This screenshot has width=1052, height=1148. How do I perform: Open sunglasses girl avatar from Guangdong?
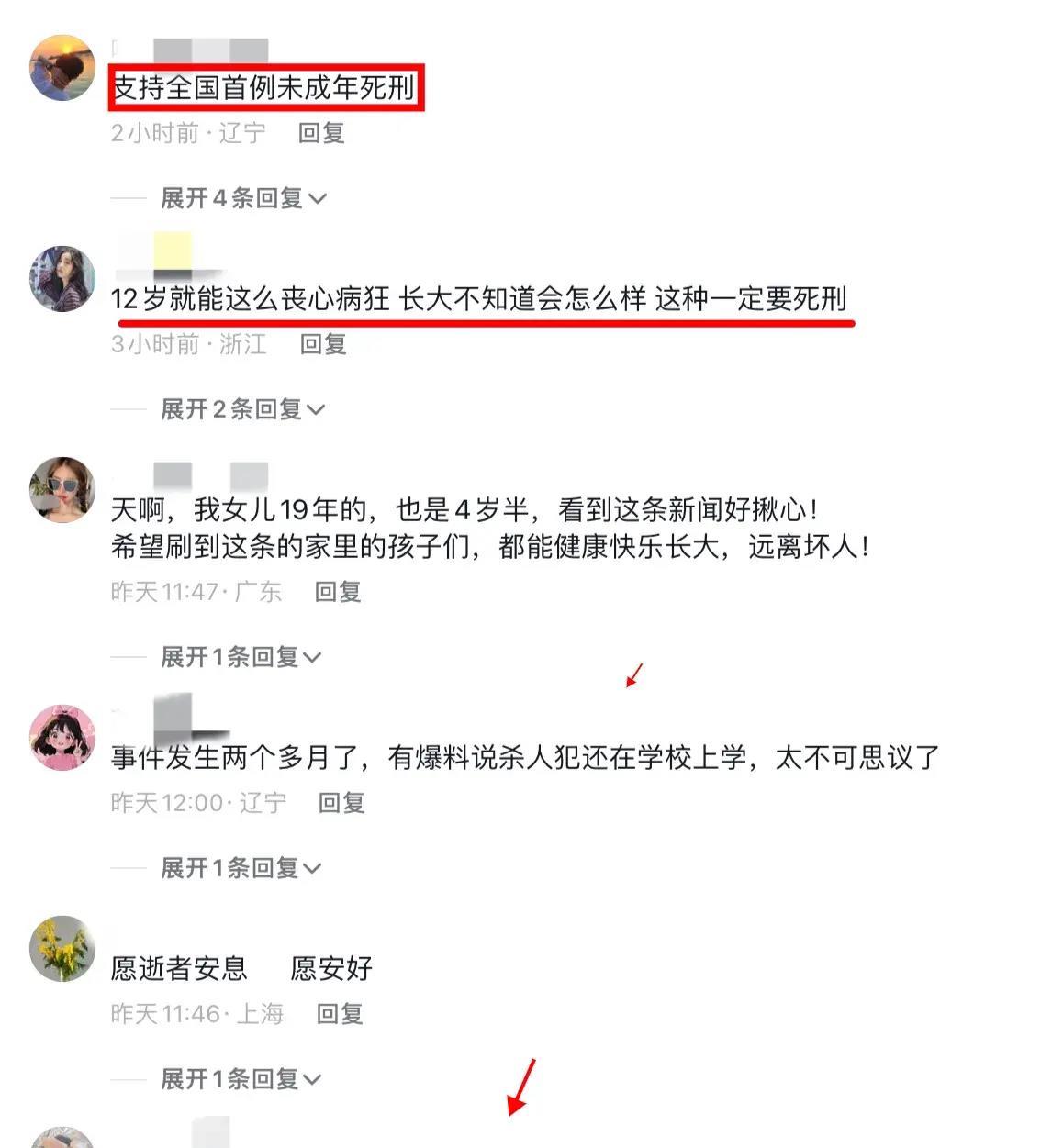62,489
